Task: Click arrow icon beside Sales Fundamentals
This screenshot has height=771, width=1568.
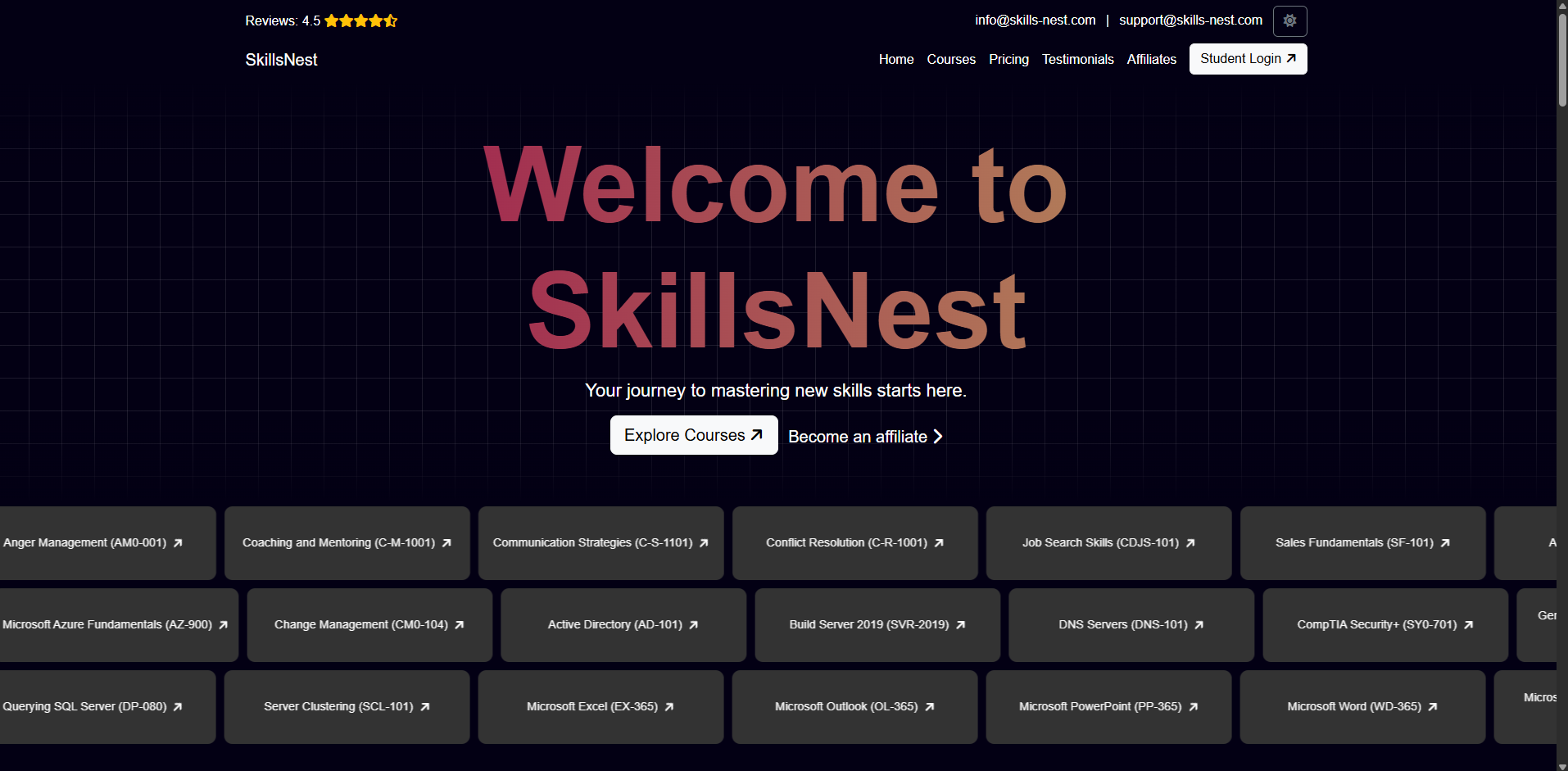Action: [x=1445, y=542]
